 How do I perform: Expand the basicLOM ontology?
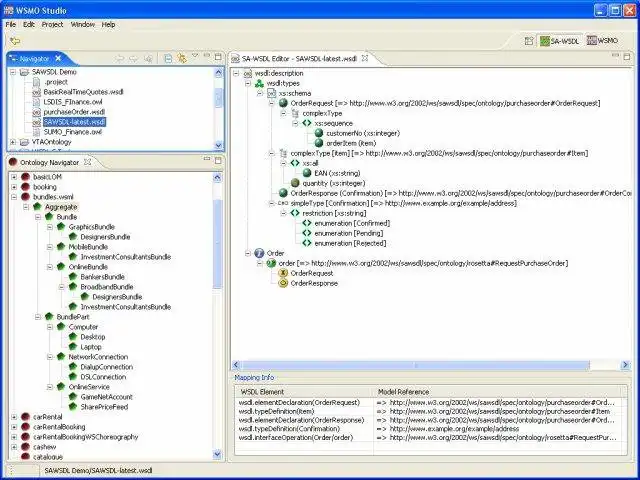tap(14, 177)
